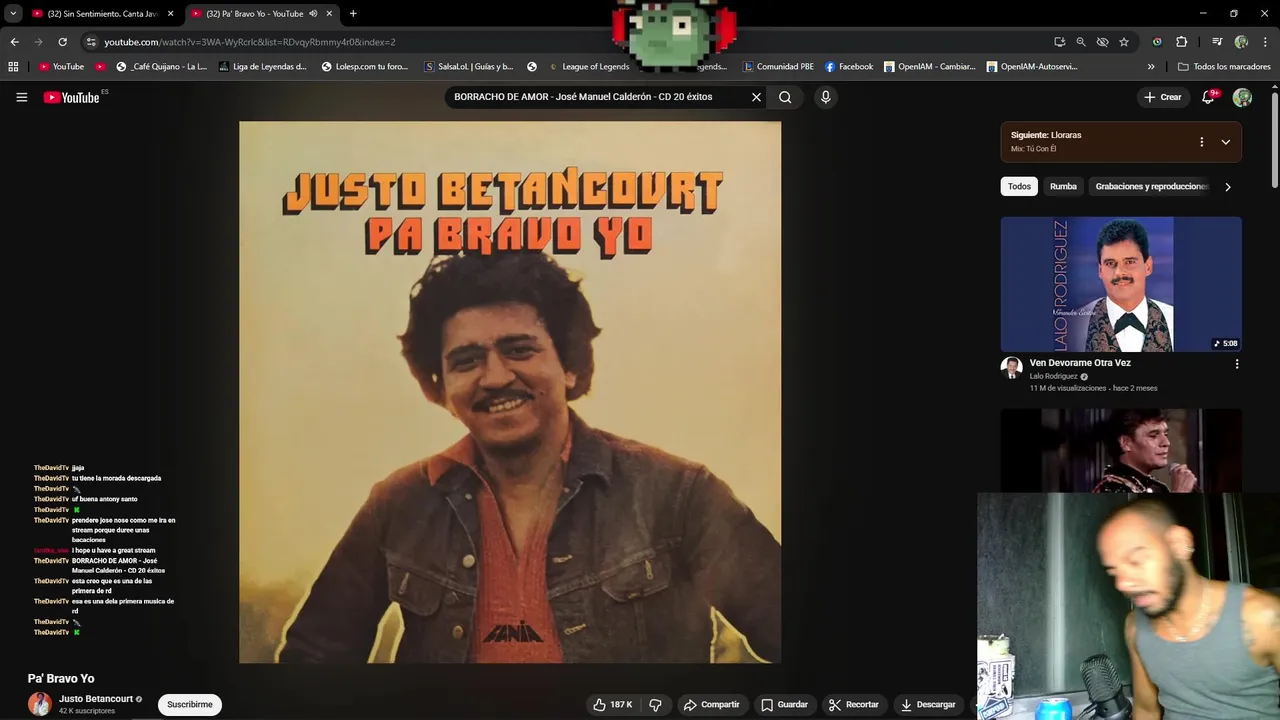The width and height of the screenshot is (1280, 720).
Task: Open Chrome profile avatar
Action: [1241, 42]
